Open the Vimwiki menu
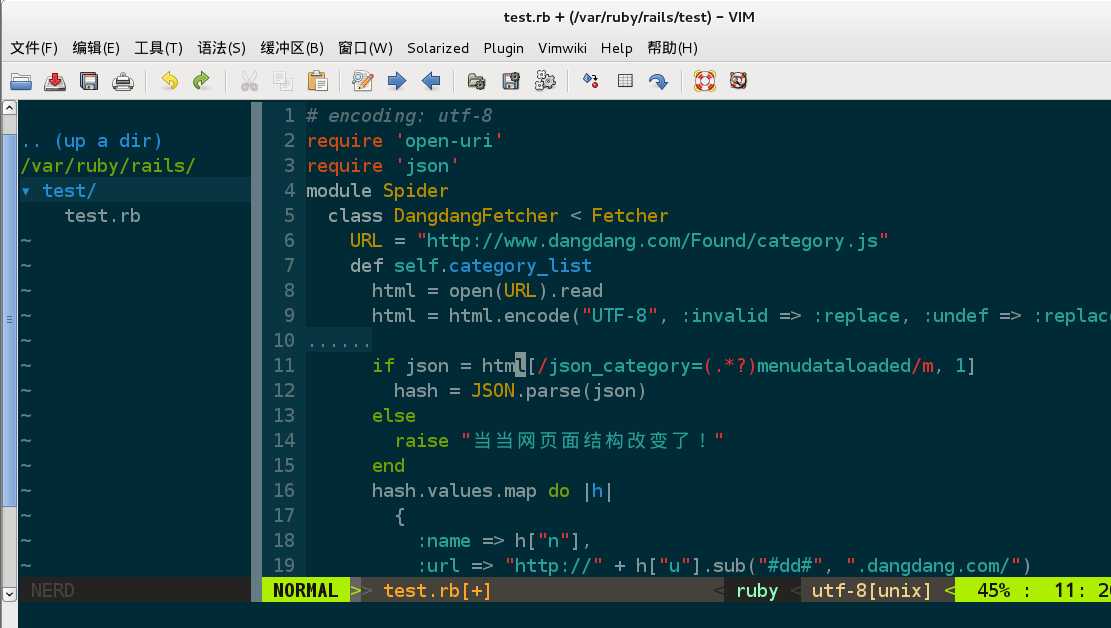The width and height of the screenshot is (1111, 628). click(563, 48)
